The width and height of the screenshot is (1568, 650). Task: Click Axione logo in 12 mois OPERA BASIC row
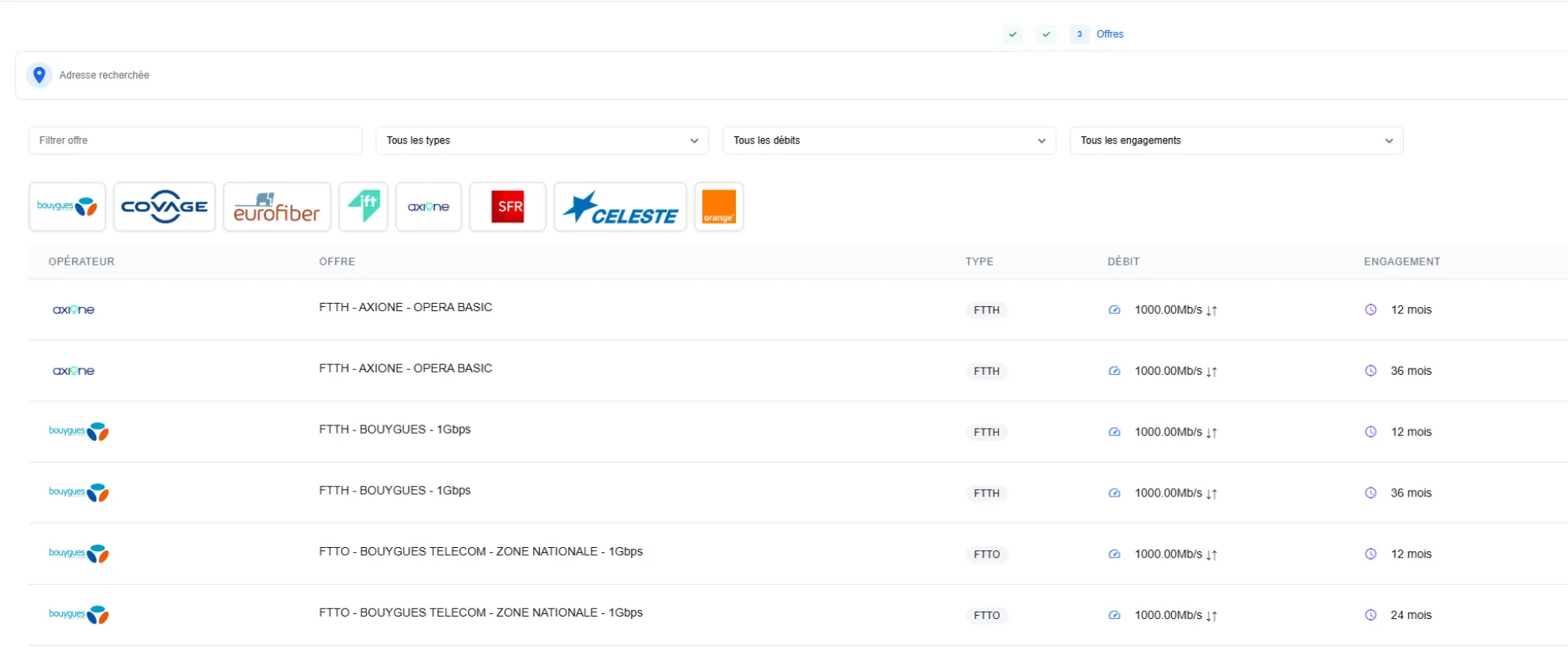point(73,309)
